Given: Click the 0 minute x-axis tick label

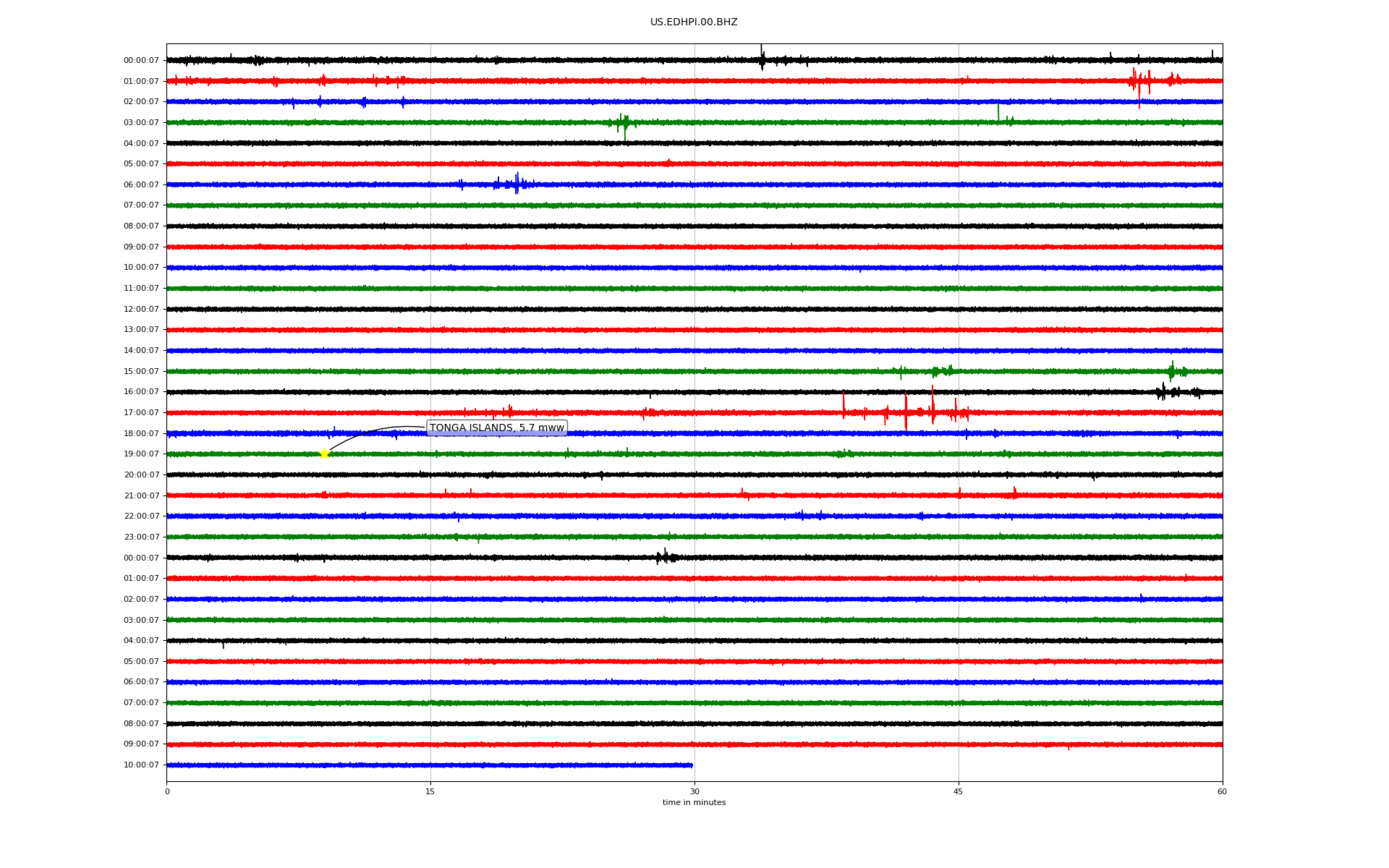Looking at the screenshot, I should click(167, 791).
